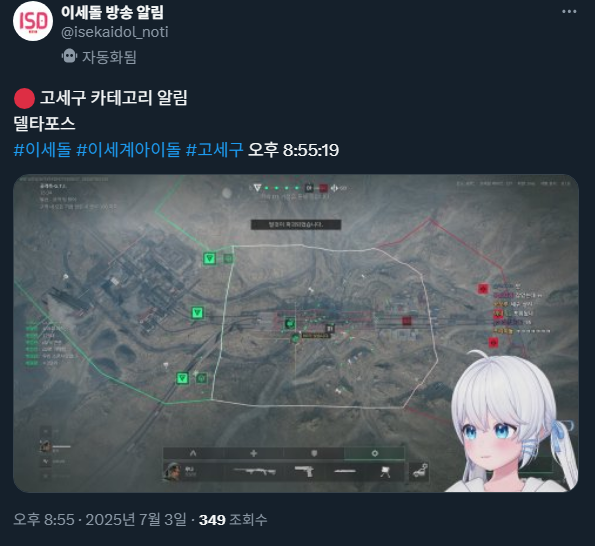
Task: Click the robot icon beside 자동화됨
Action: tap(69, 56)
